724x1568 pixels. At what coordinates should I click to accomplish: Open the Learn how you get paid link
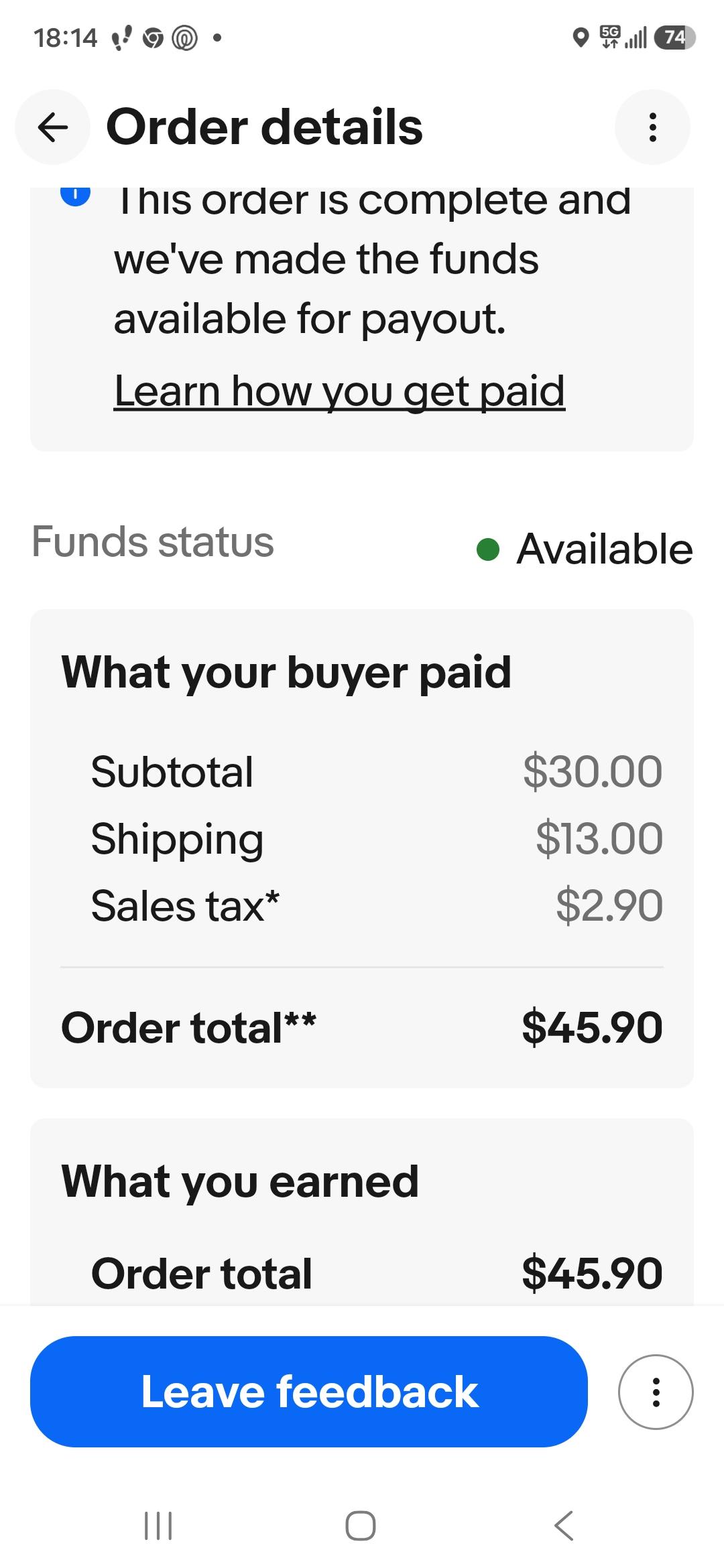pyautogui.click(x=339, y=391)
